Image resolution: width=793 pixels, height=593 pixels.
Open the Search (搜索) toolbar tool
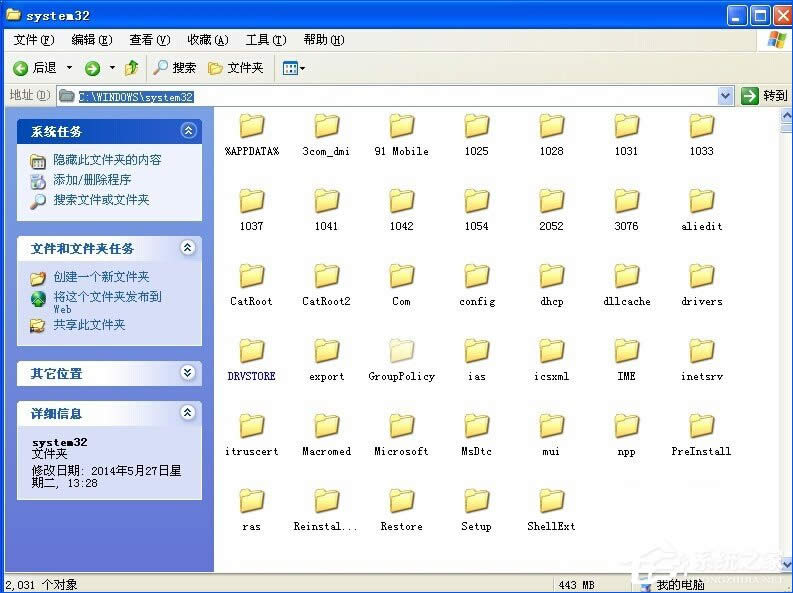pos(174,68)
